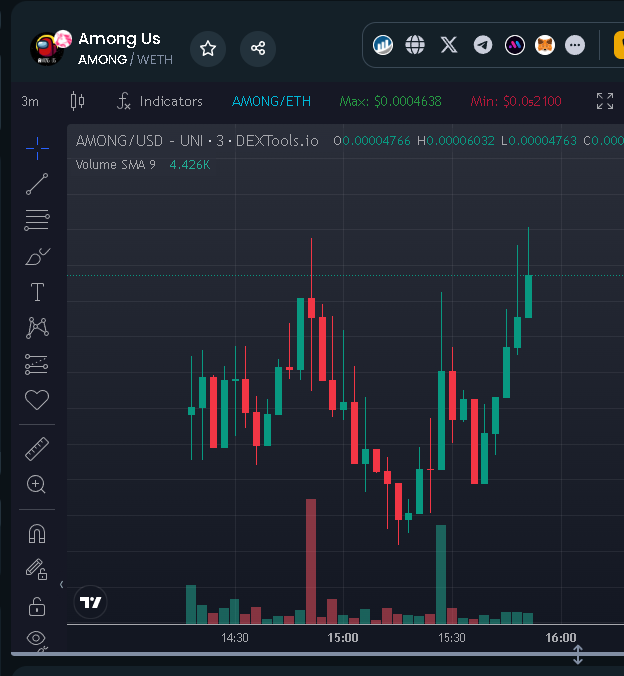Image resolution: width=624 pixels, height=676 pixels.
Task: Open the Indicators menu
Action: point(160,101)
